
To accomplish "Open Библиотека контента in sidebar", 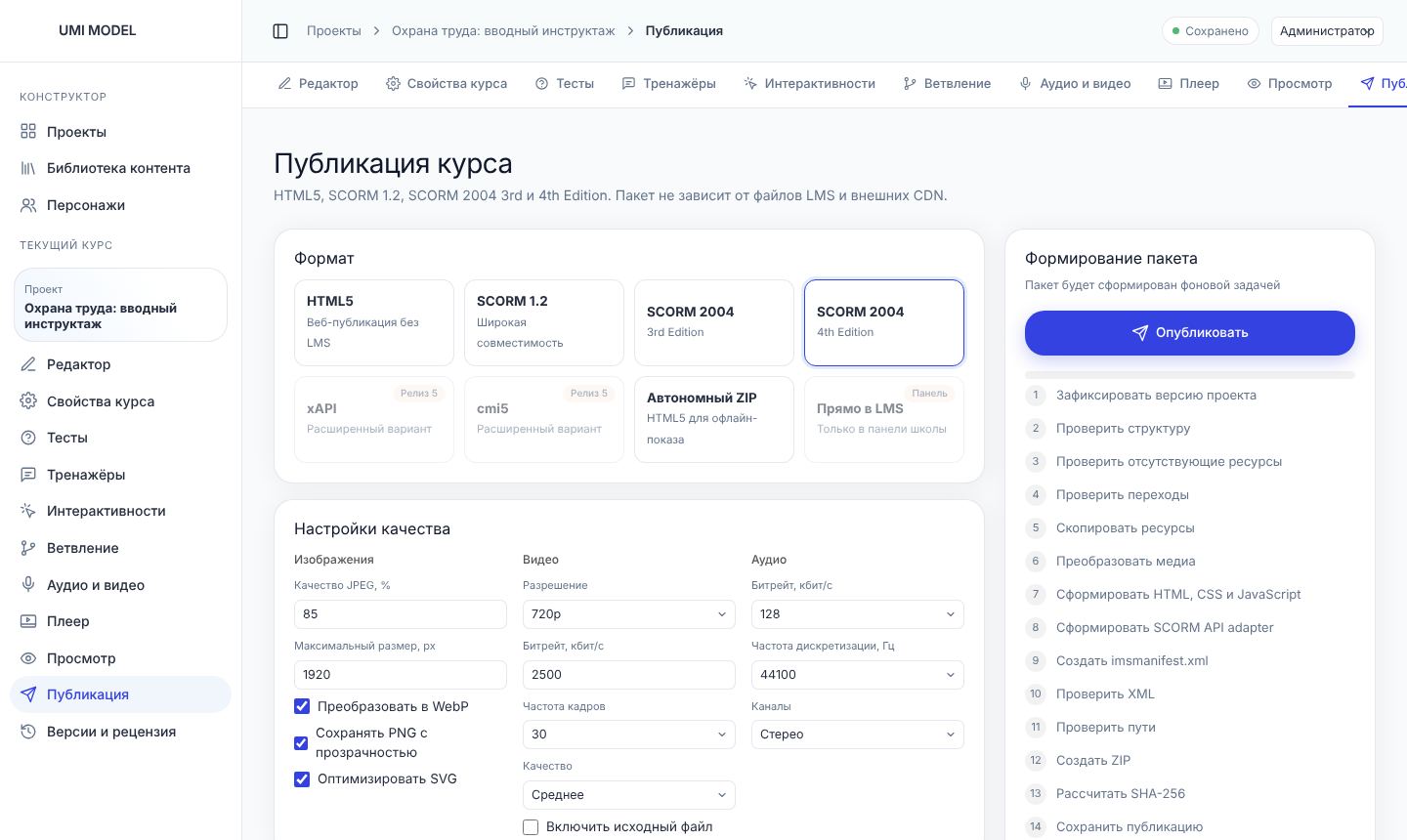I will pos(120,168).
